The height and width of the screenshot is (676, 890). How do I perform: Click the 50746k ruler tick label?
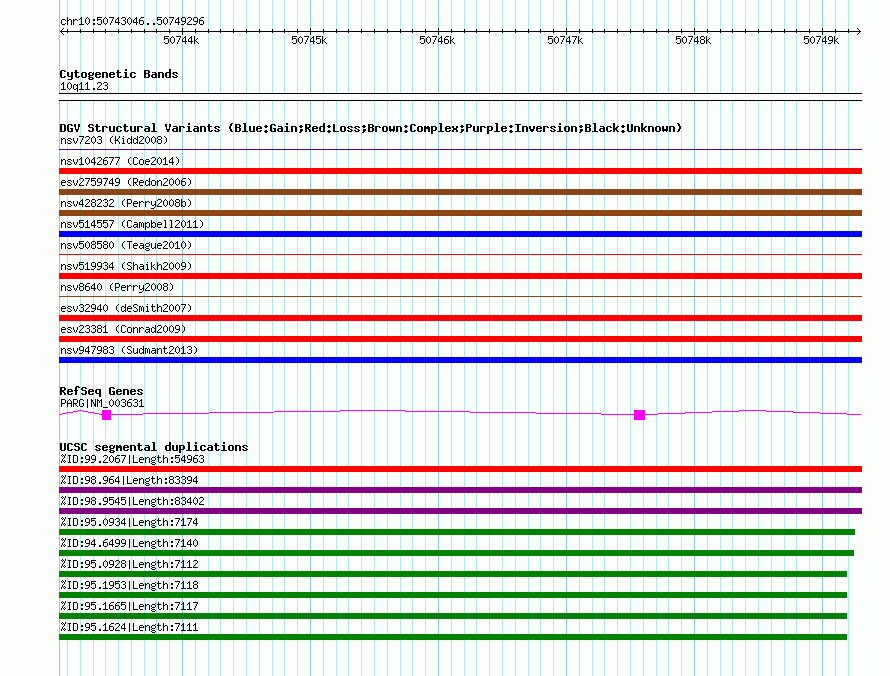[437, 40]
